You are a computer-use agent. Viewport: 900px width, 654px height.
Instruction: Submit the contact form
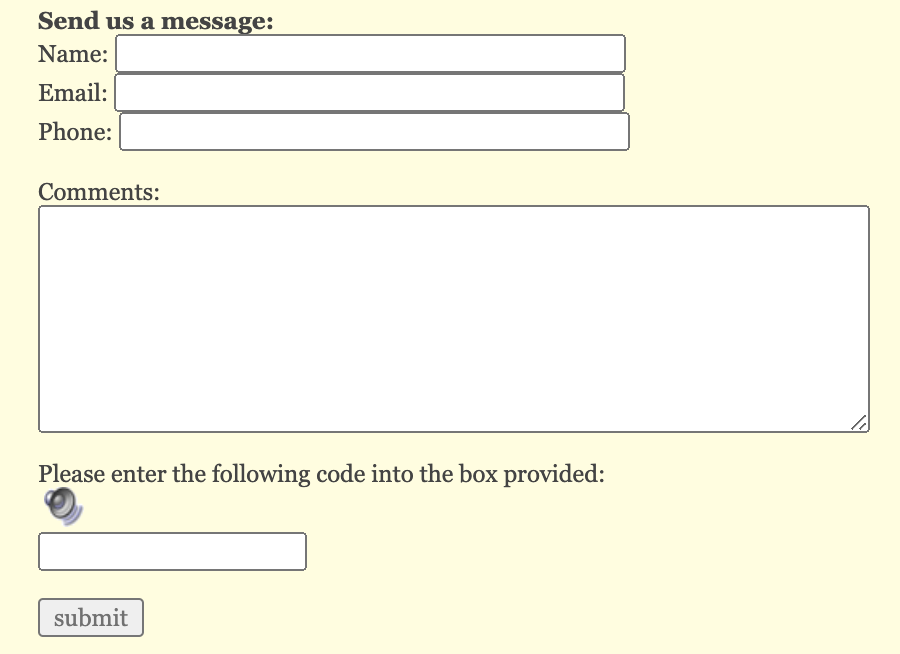click(x=91, y=618)
